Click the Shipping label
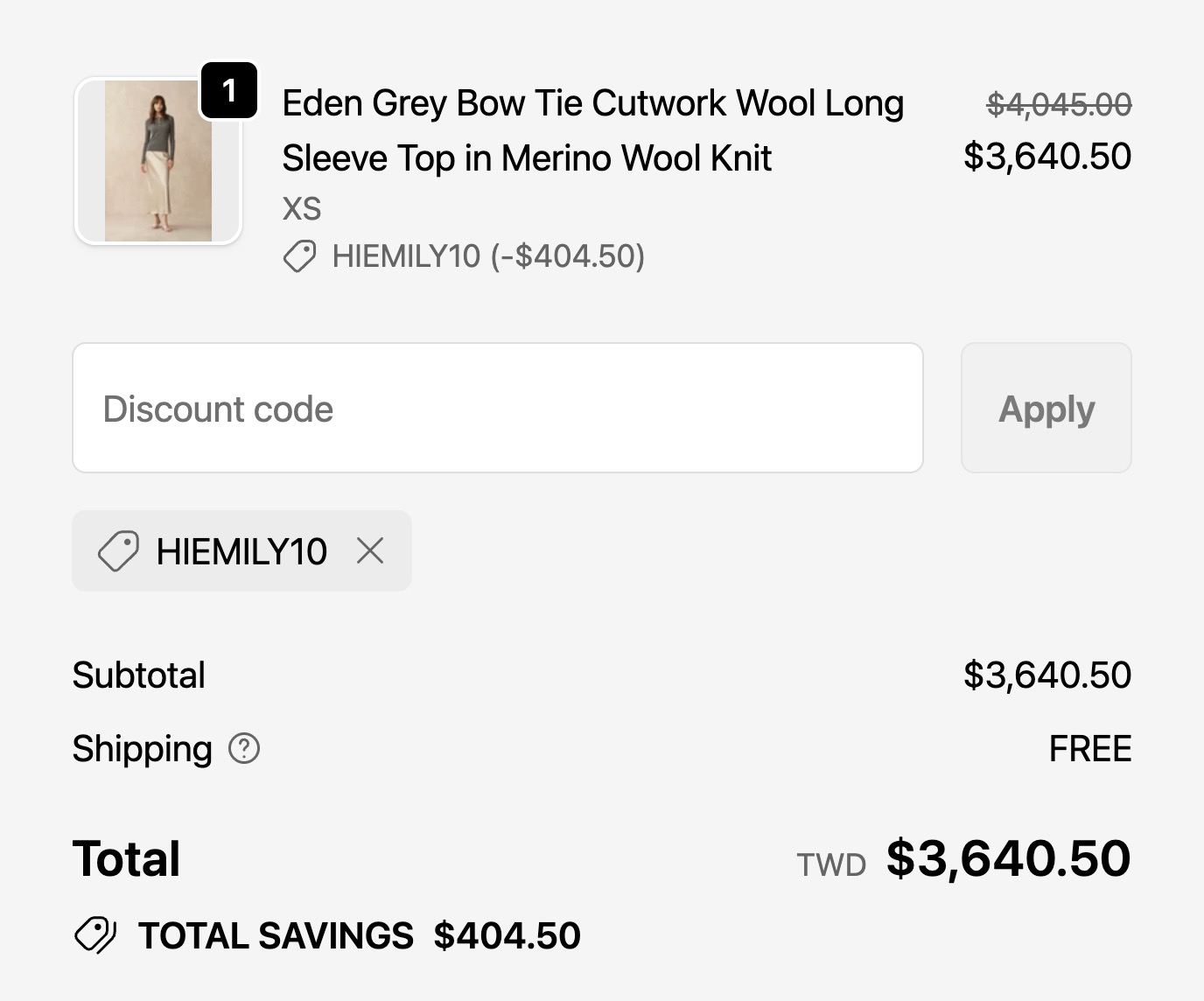 142,749
